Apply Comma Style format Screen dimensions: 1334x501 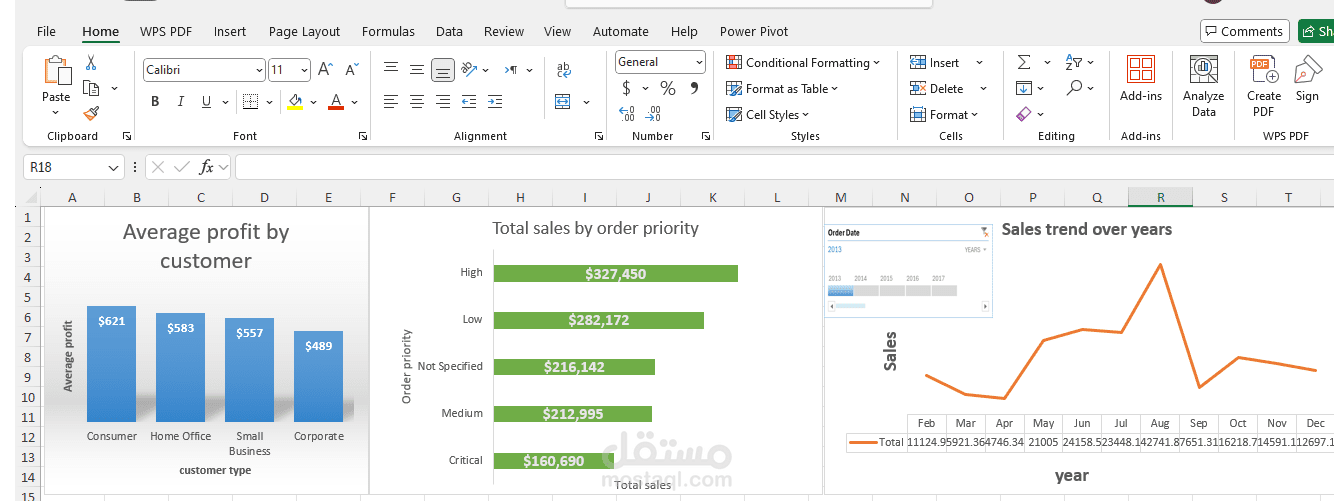[x=694, y=88]
